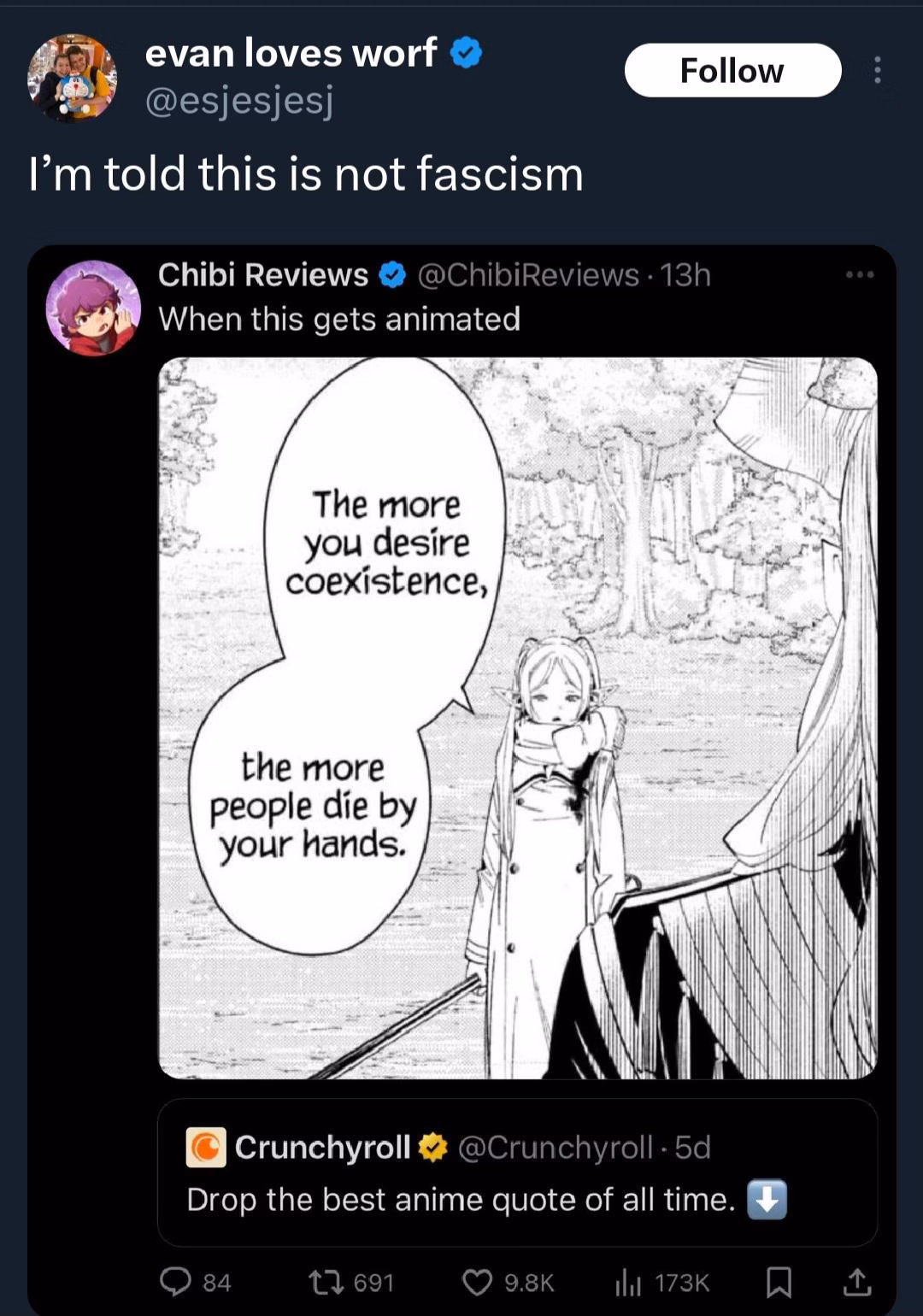Open the quoted tweet's three-dot options

click(859, 274)
